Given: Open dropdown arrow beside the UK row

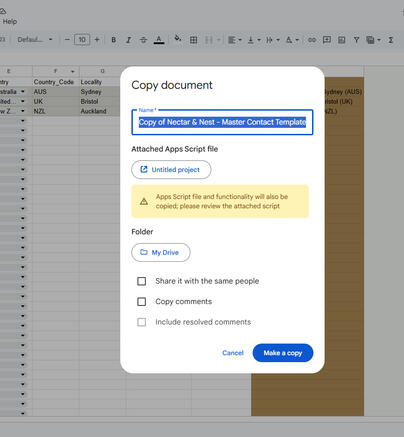Looking at the screenshot, I should 23,101.
